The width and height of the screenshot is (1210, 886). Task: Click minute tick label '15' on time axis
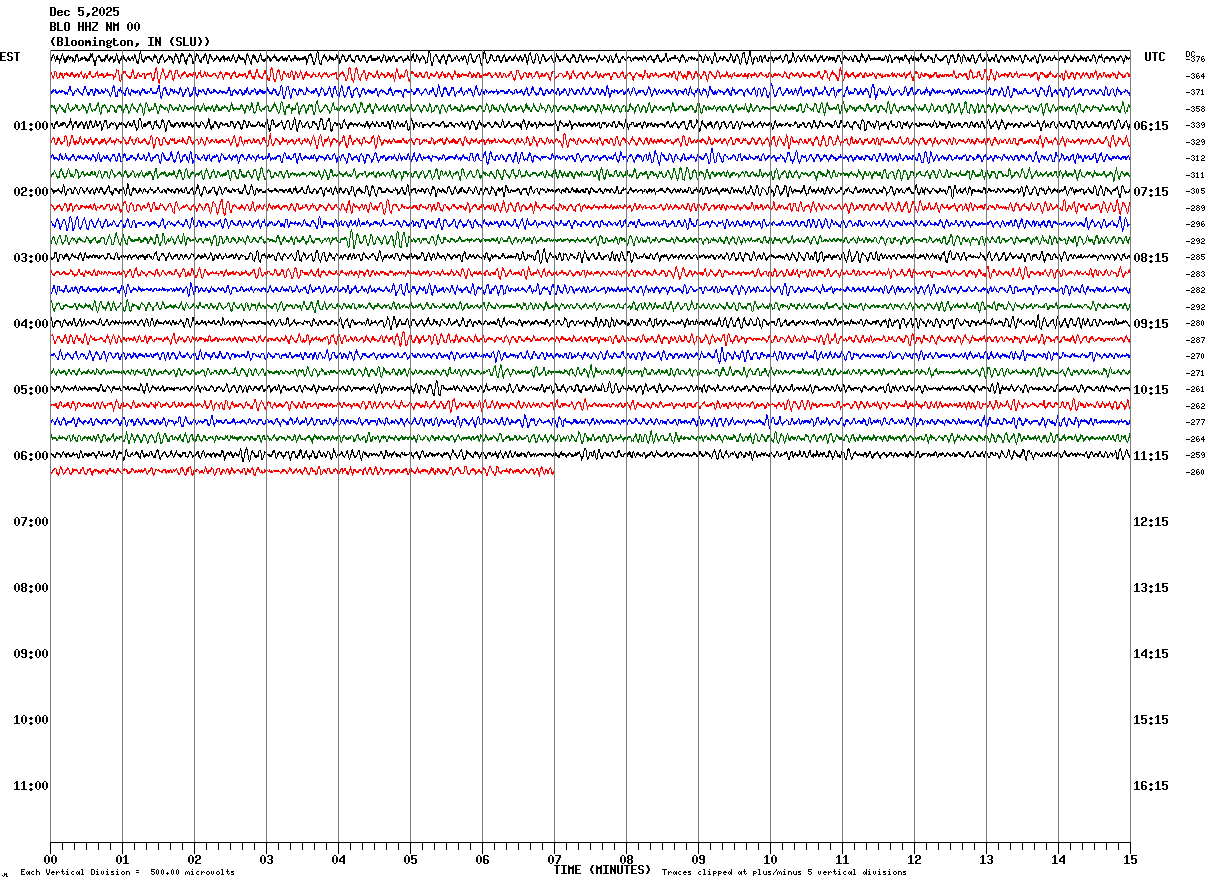tap(1130, 860)
